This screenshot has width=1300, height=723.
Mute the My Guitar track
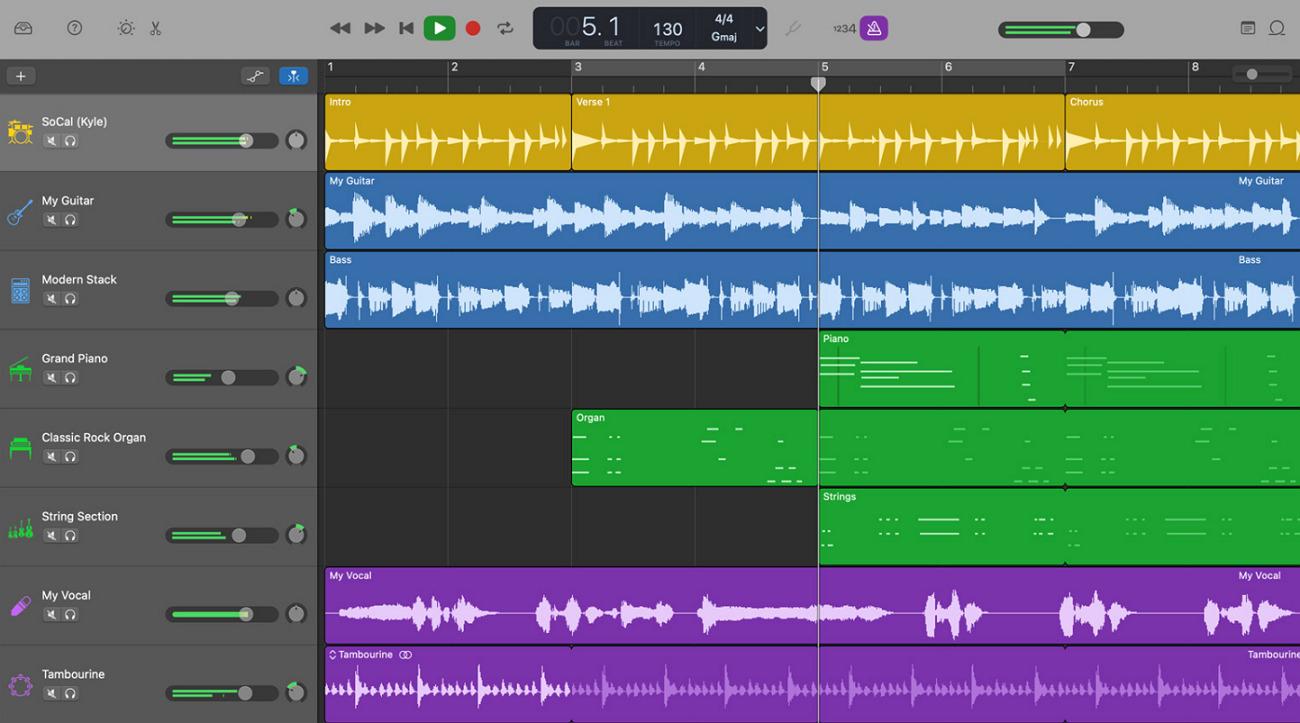click(x=51, y=220)
